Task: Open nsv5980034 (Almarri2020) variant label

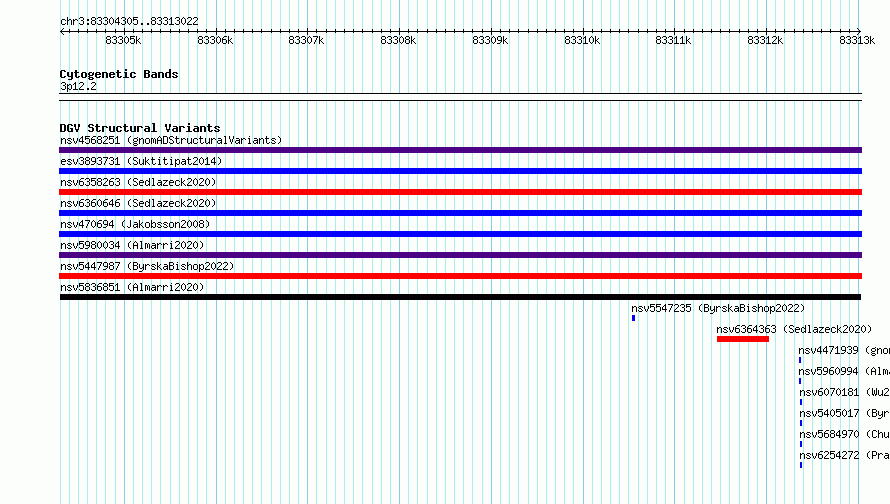Action: [132, 245]
